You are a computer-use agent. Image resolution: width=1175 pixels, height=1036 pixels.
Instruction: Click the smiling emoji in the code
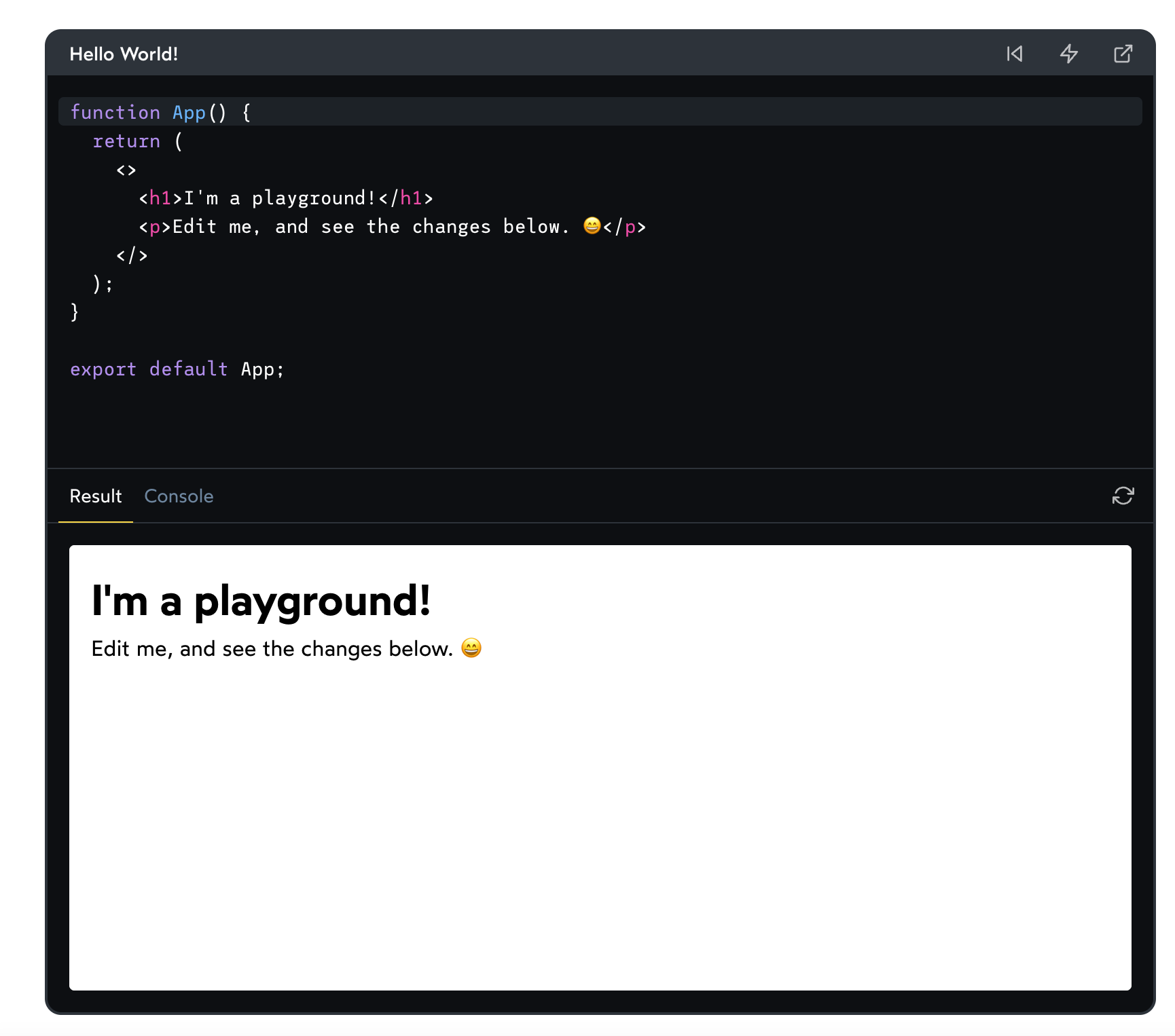592,226
